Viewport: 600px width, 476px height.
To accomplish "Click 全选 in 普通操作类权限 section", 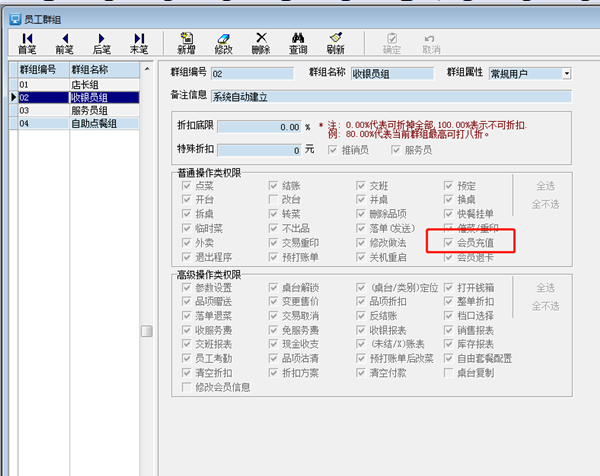I will click(x=545, y=186).
